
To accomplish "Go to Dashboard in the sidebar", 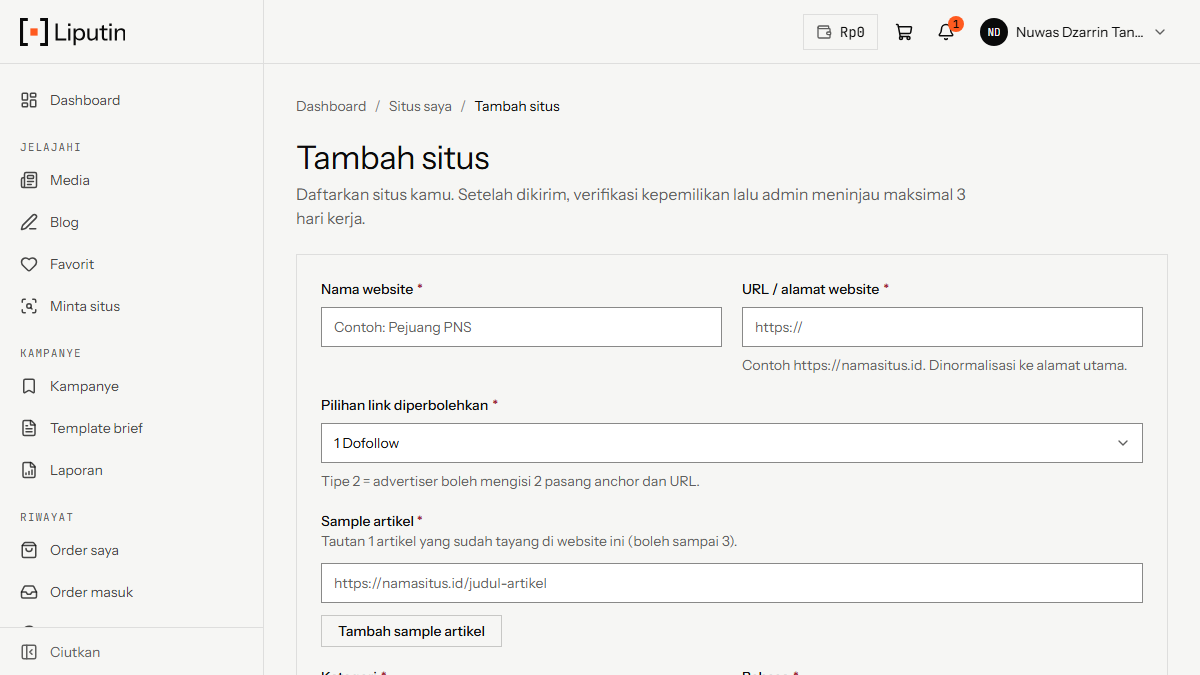I will 131,100.
